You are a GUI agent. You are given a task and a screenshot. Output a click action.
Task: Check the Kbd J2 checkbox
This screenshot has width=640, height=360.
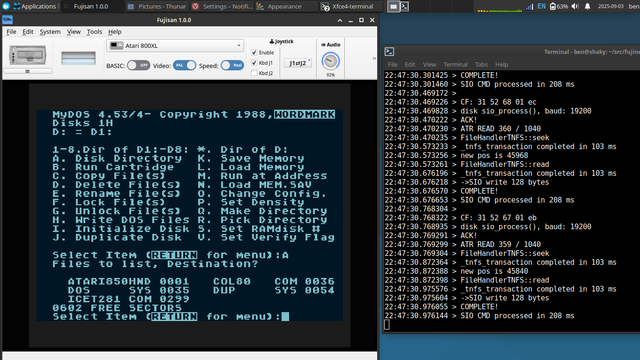pyautogui.click(x=254, y=73)
